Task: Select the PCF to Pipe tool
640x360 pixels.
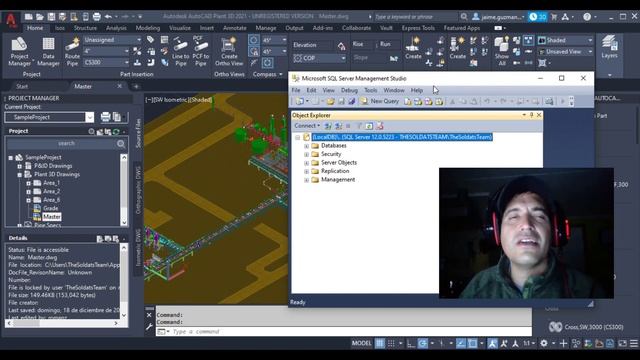Action: point(200,52)
